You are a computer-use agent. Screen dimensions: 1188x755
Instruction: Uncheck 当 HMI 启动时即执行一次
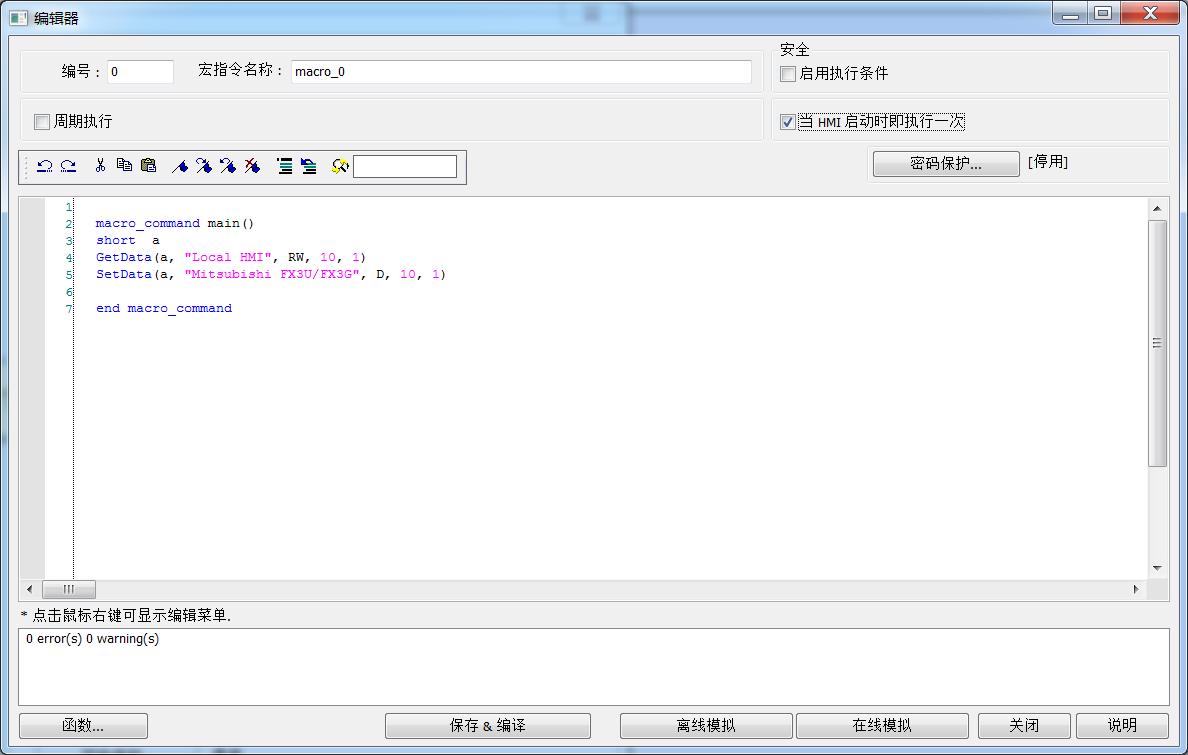(x=787, y=122)
